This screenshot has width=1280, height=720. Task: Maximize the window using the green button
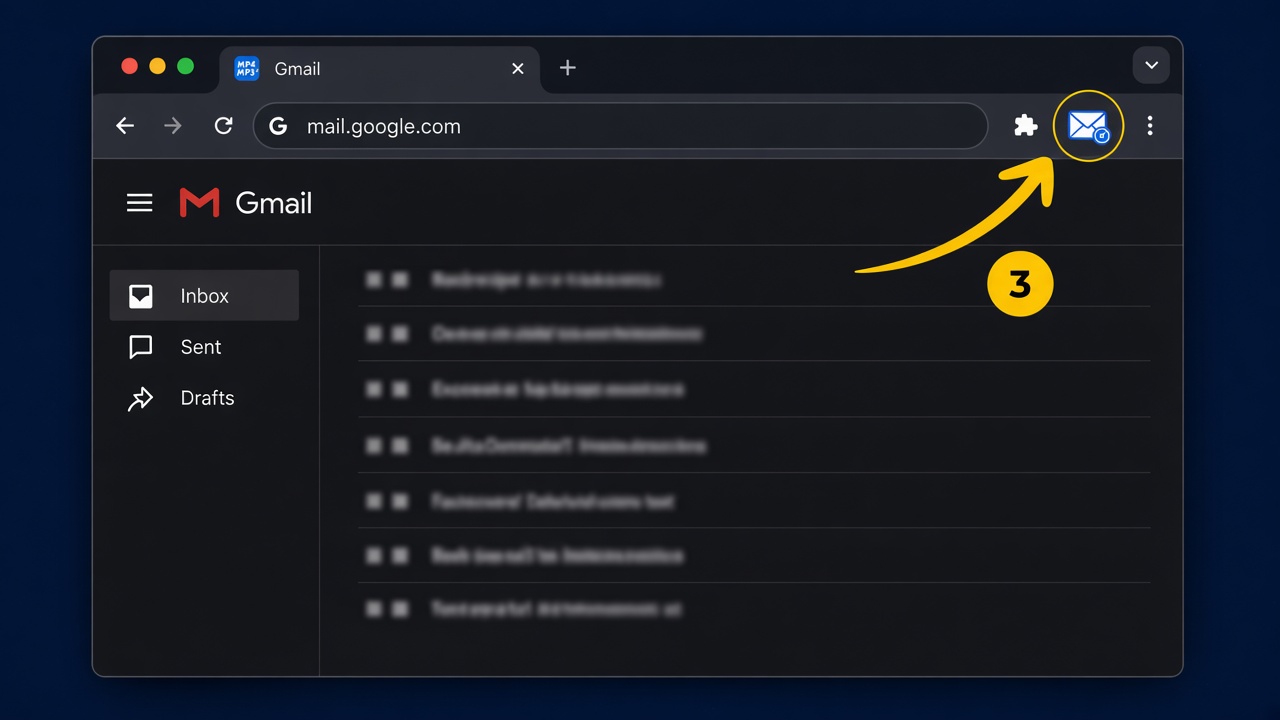point(185,66)
